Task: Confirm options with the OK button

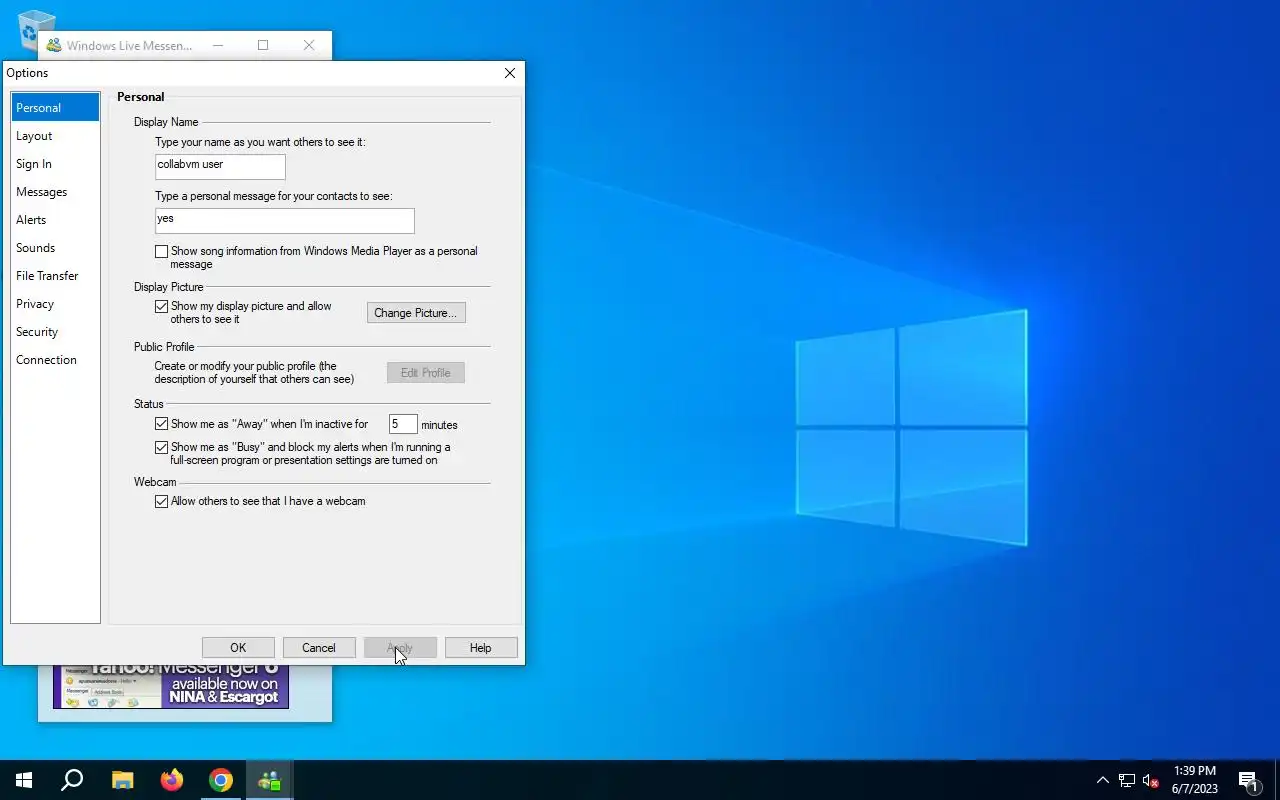Action: click(x=238, y=648)
